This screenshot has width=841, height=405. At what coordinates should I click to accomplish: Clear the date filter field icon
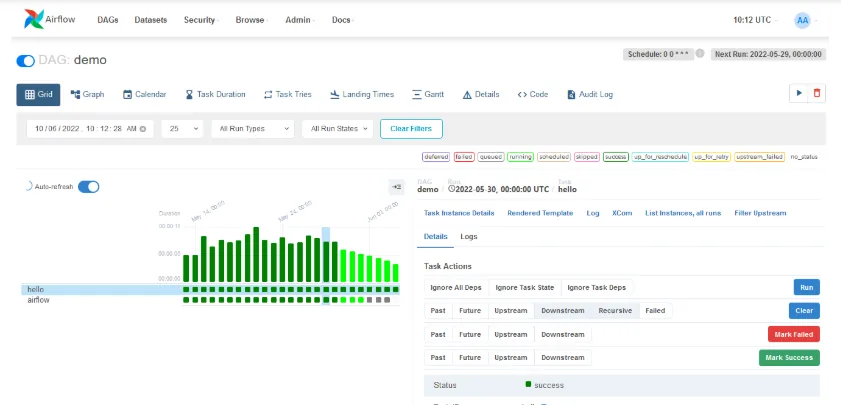point(143,129)
